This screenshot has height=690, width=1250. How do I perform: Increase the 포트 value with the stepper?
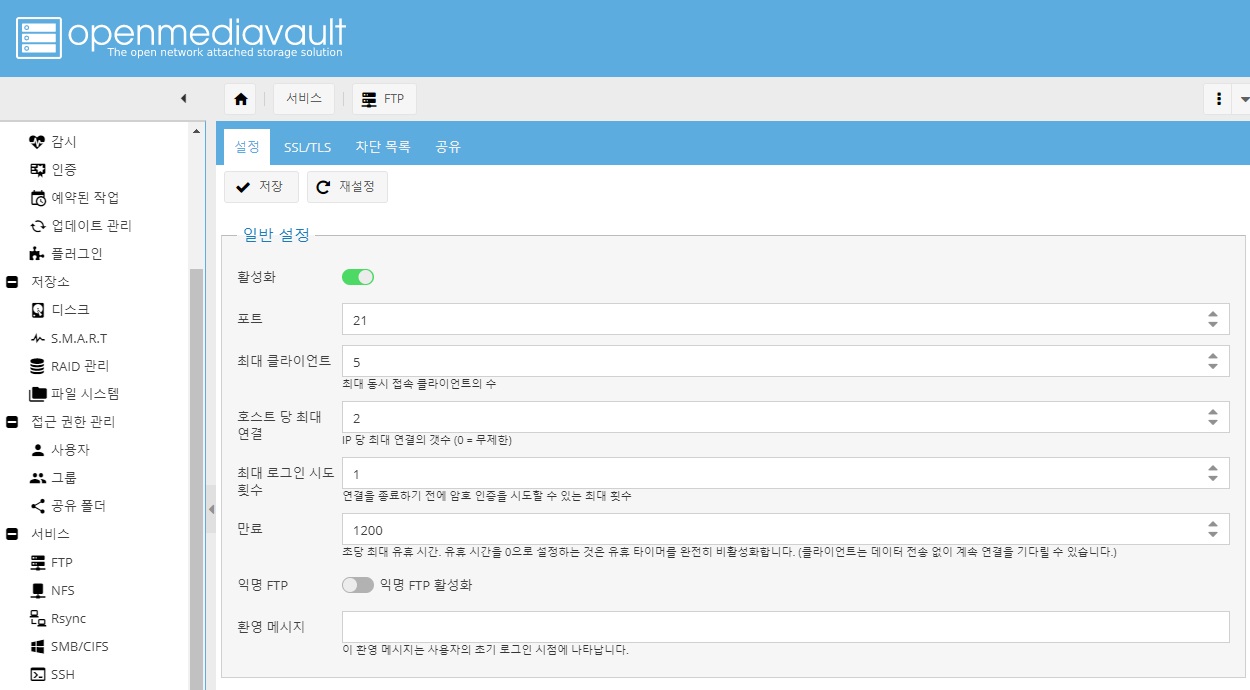[x=1213, y=313]
